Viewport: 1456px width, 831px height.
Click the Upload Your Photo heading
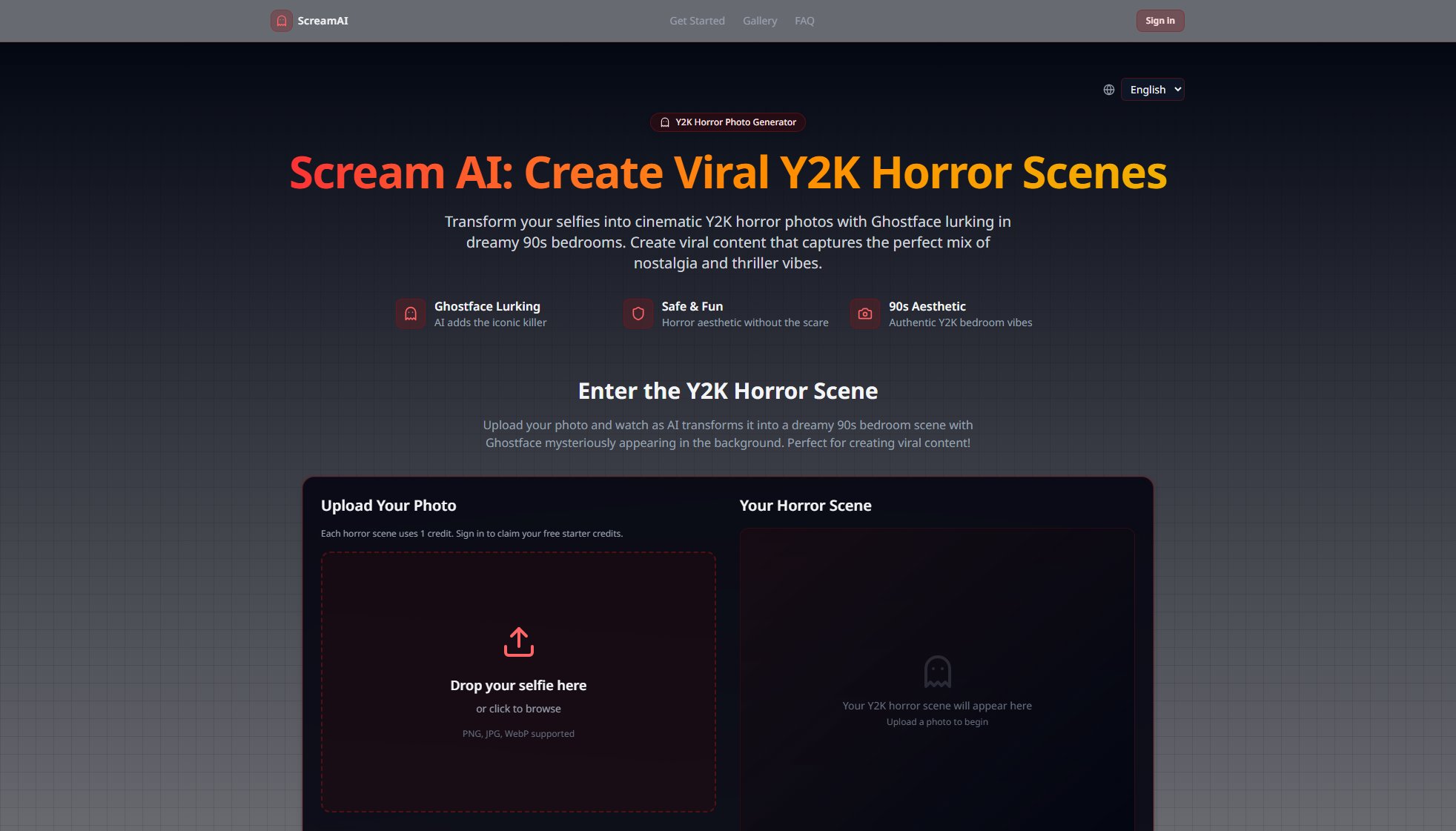coord(388,506)
